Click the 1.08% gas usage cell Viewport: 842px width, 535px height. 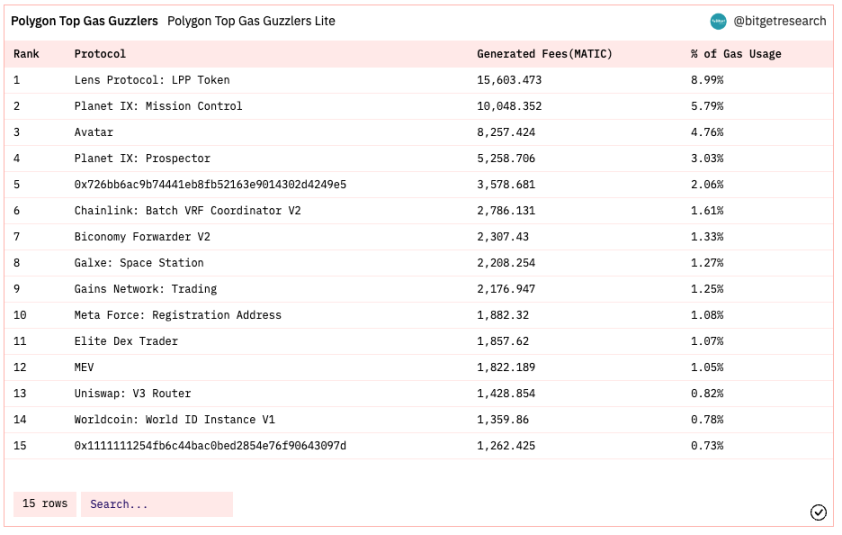pyautogui.click(x=707, y=315)
